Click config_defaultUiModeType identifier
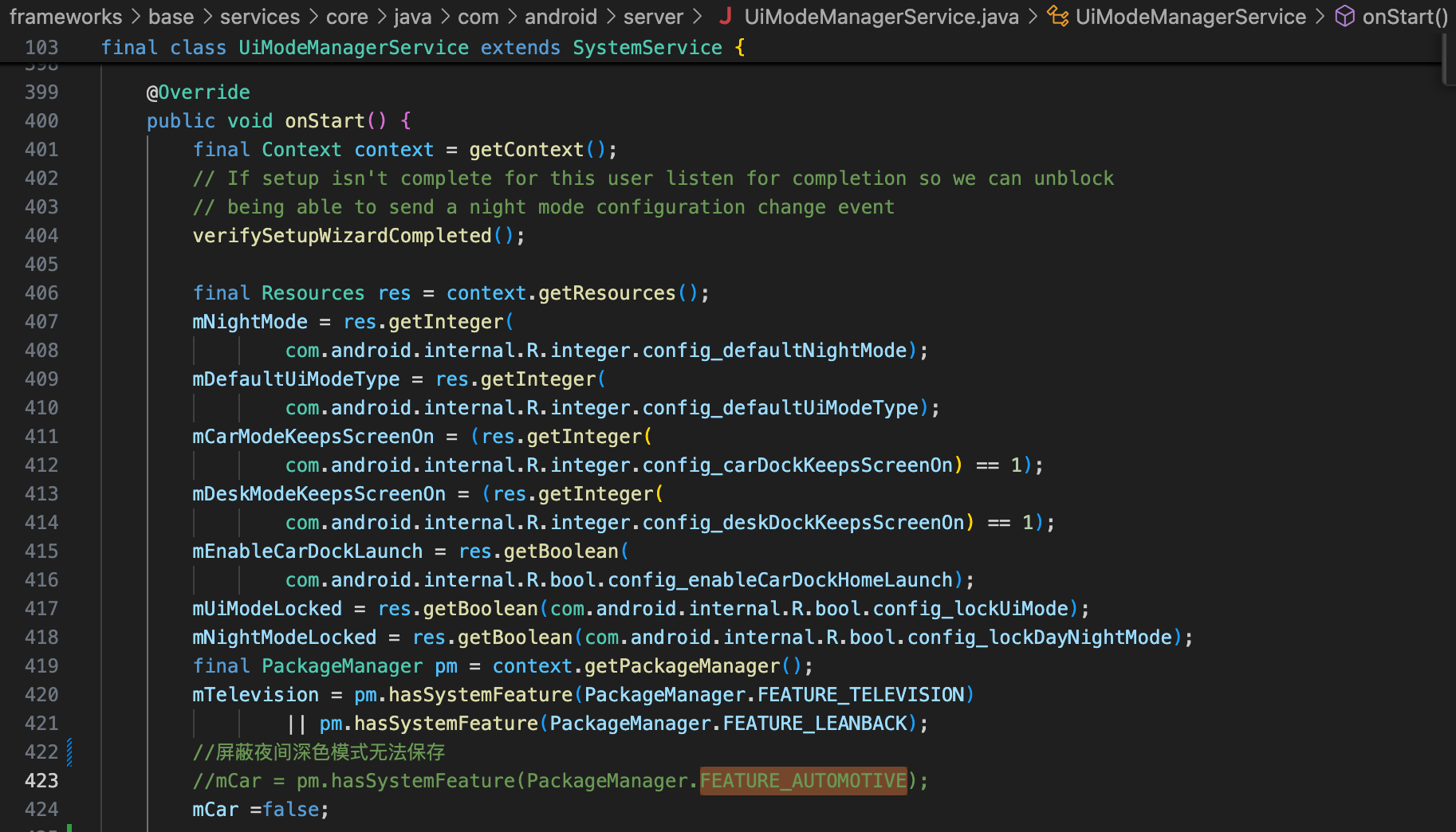1456x832 pixels. tap(781, 408)
